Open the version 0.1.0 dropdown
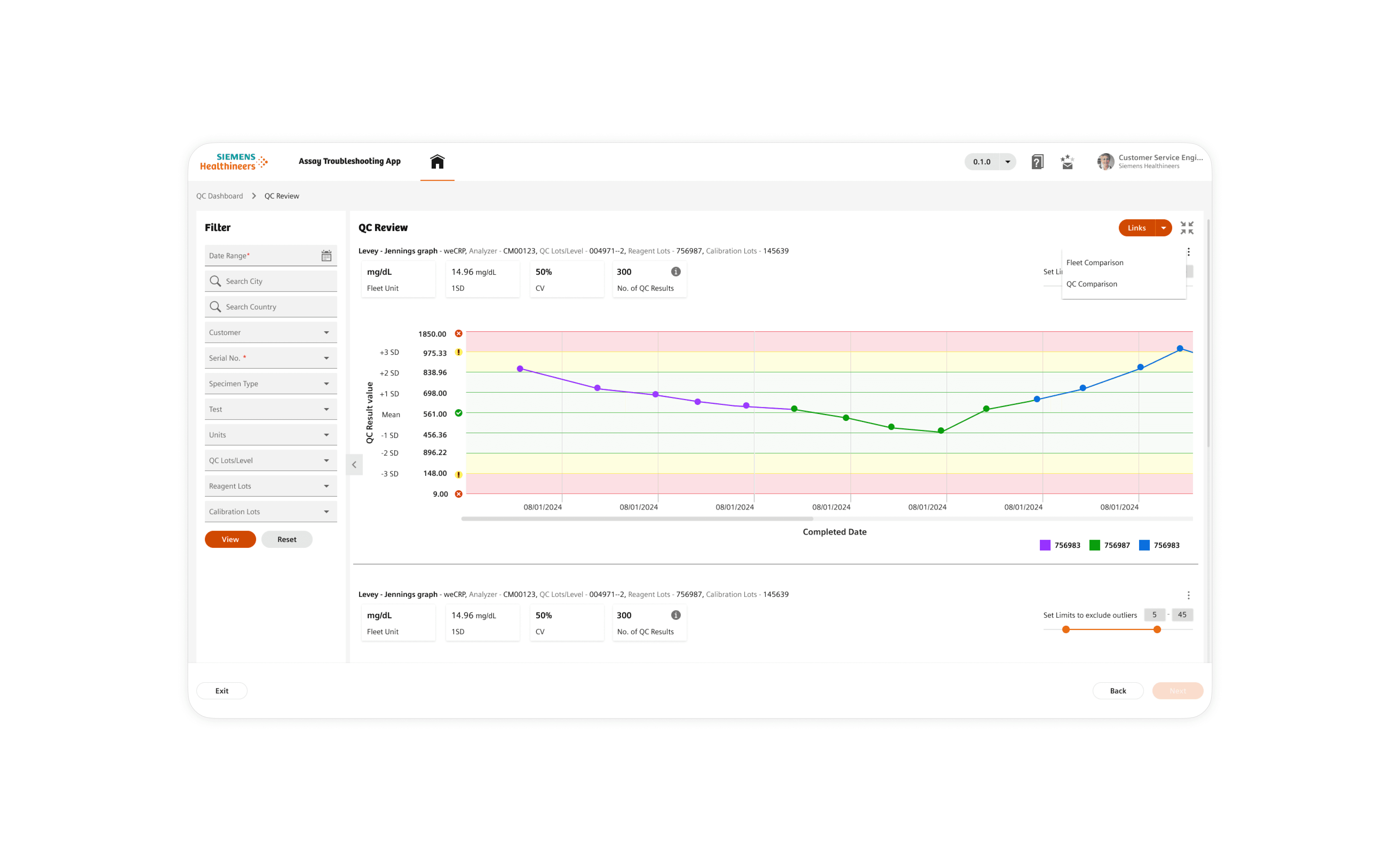 pyautogui.click(x=990, y=162)
